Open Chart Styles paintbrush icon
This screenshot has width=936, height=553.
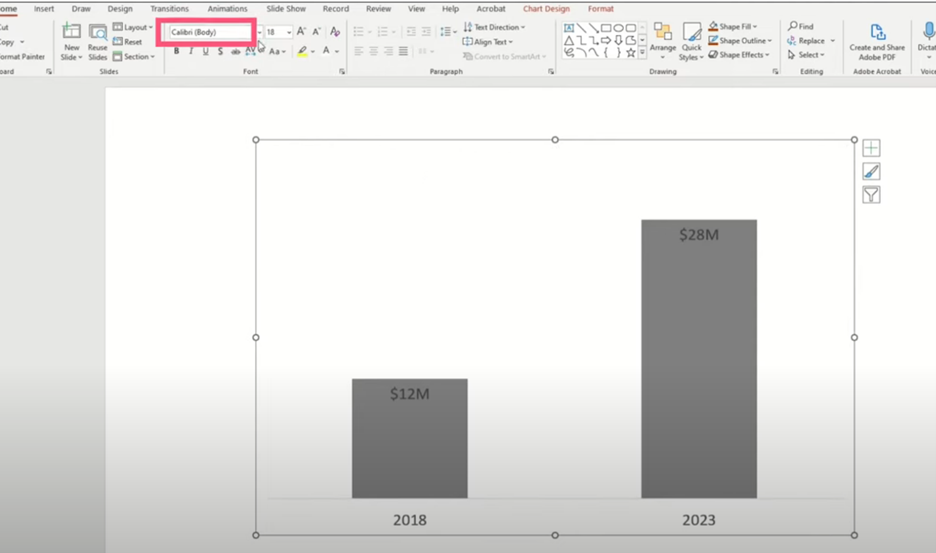(871, 172)
